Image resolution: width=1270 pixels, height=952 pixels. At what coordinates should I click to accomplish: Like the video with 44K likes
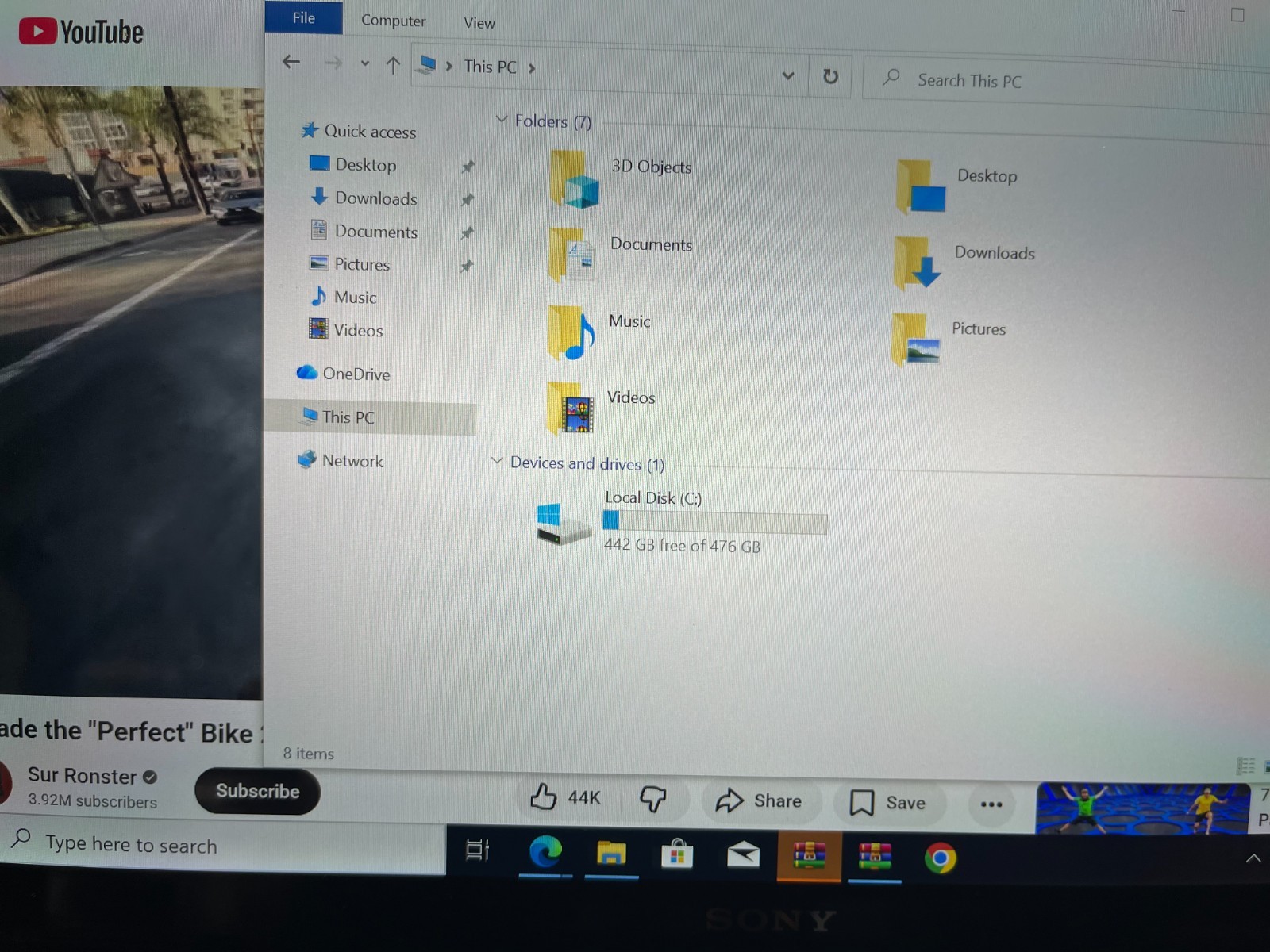pos(565,797)
